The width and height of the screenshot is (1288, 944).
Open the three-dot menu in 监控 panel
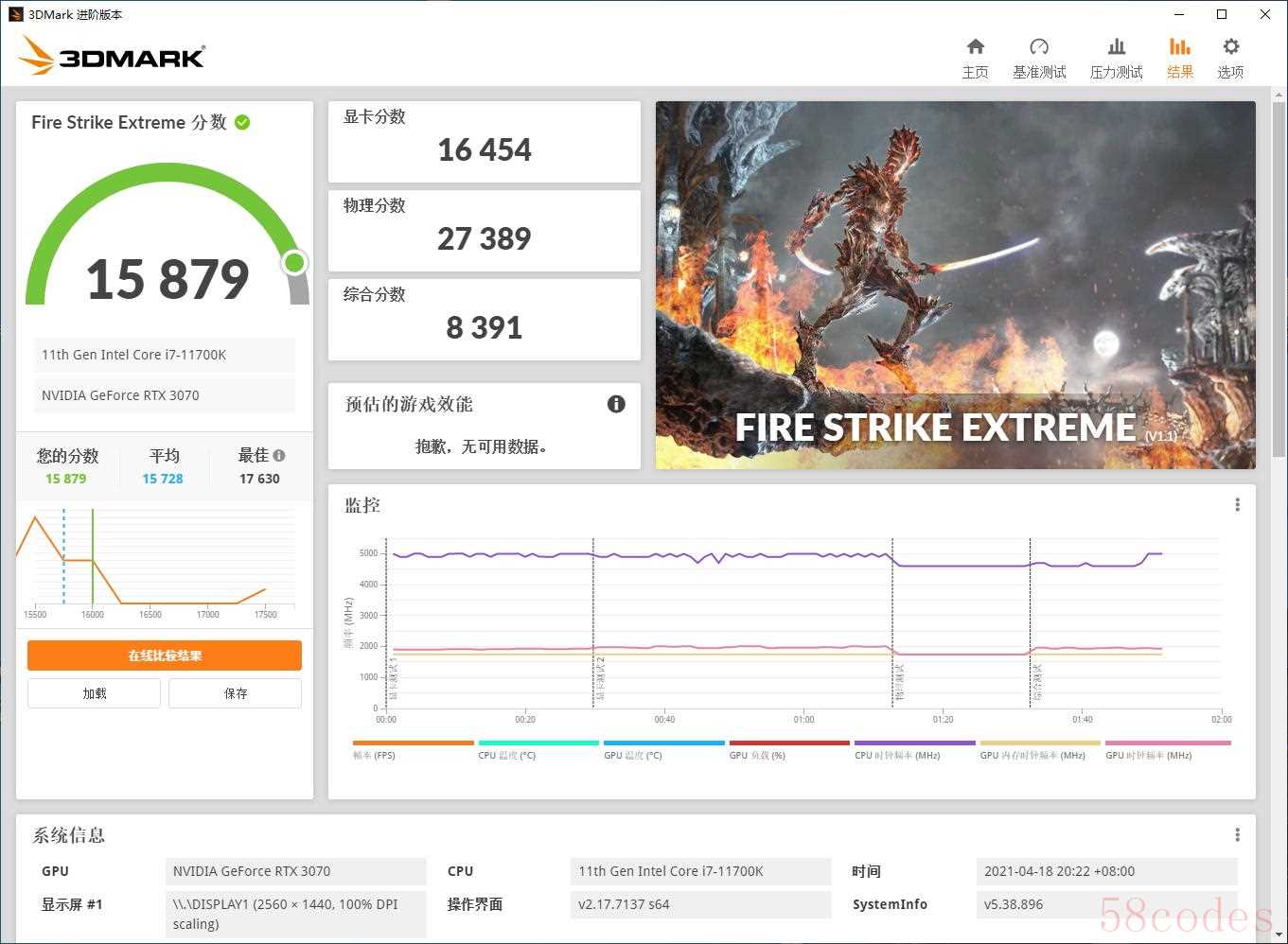coord(1237,505)
